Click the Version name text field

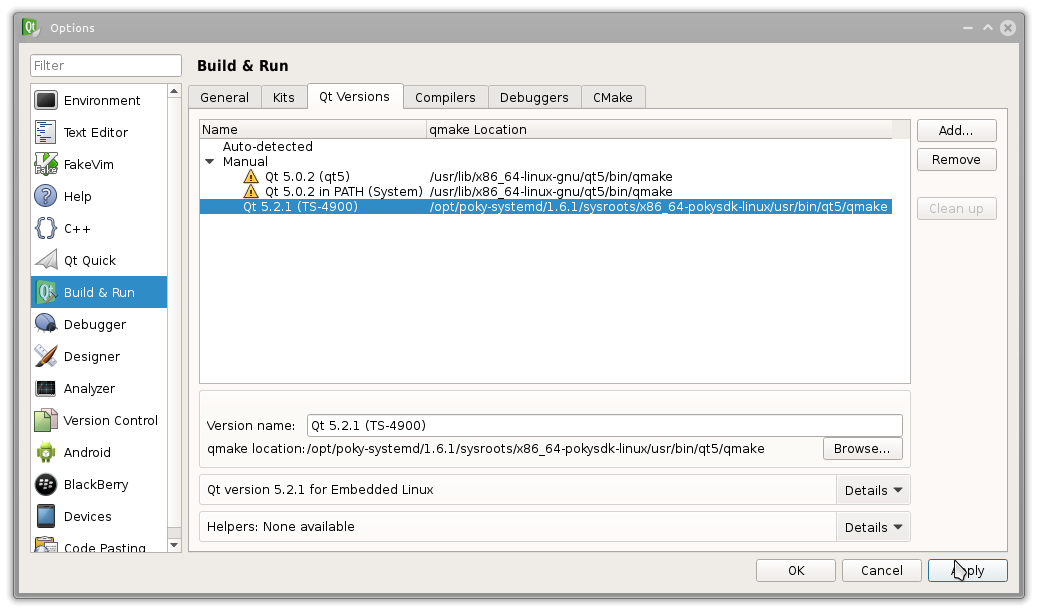click(x=604, y=425)
